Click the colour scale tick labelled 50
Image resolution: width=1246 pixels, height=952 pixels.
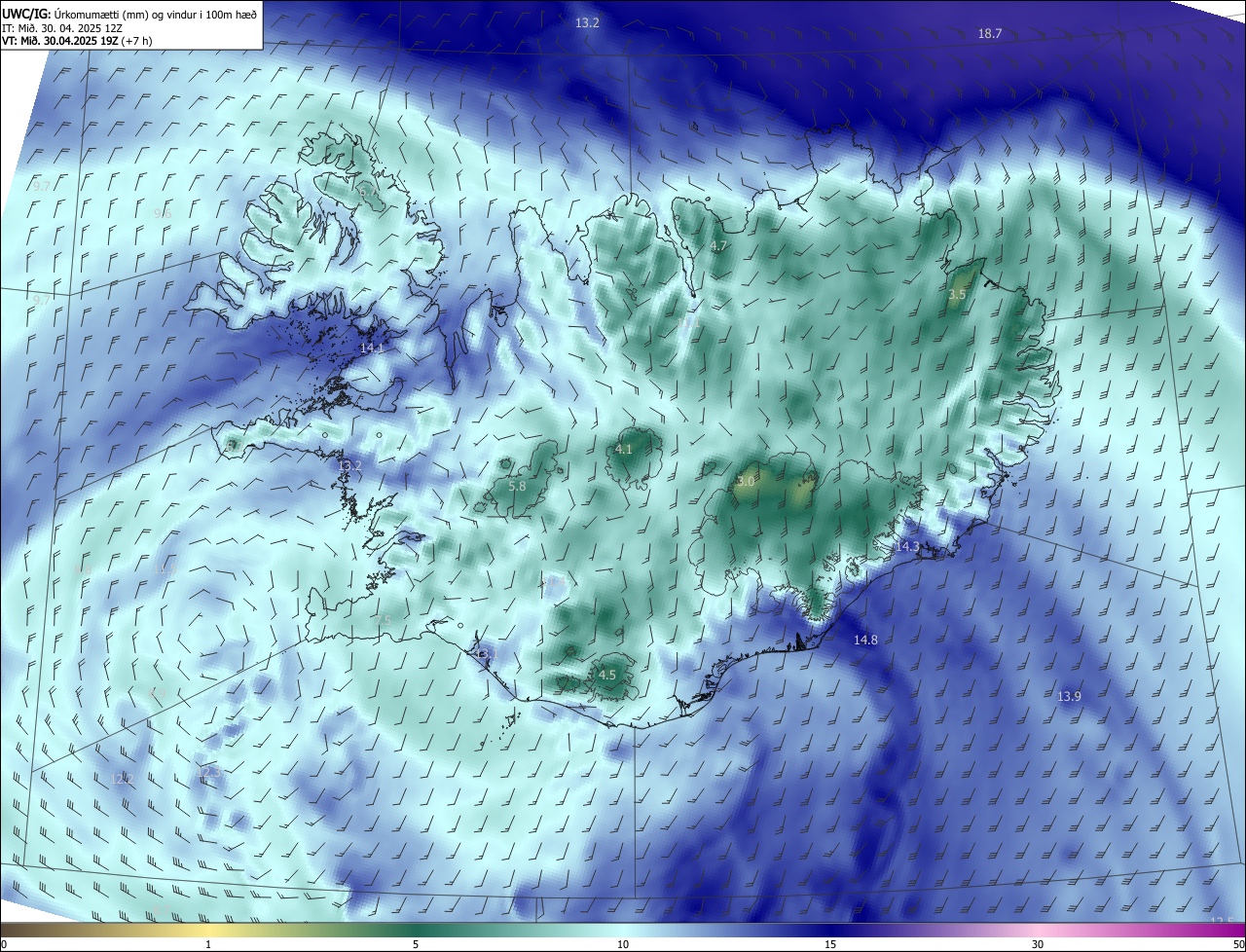[x=1238, y=944]
